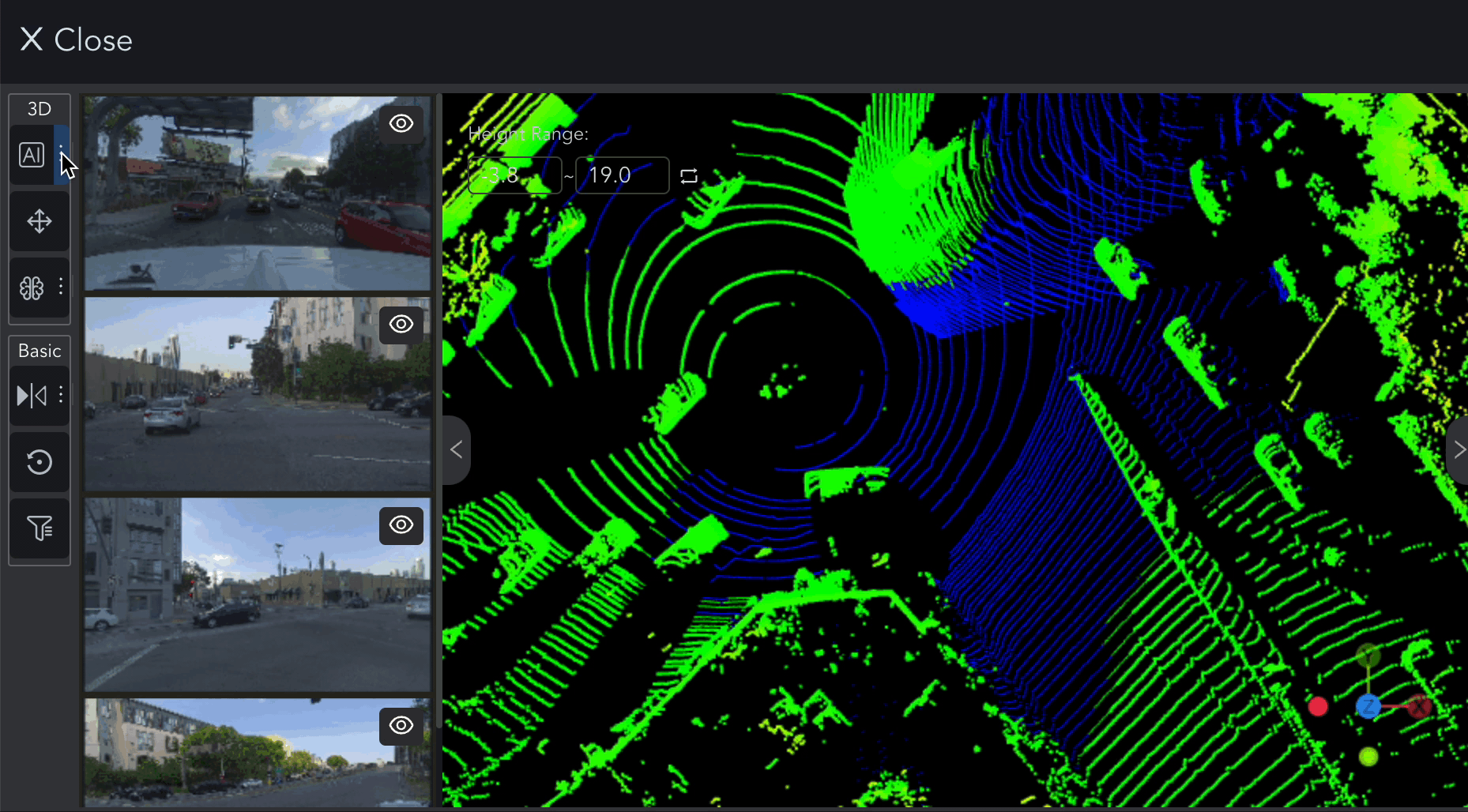Select the AI annotation tool icon
The image size is (1468, 812).
click(32, 155)
